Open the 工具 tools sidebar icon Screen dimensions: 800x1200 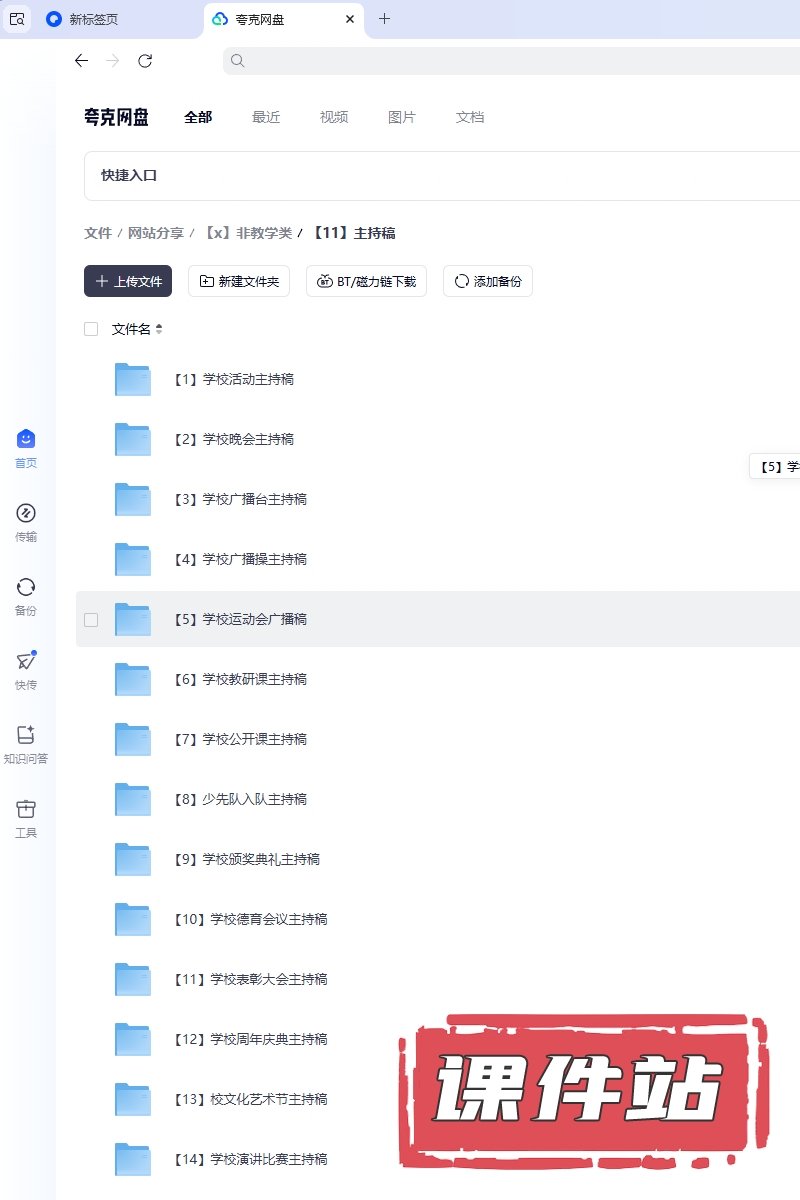click(x=26, y=810)
